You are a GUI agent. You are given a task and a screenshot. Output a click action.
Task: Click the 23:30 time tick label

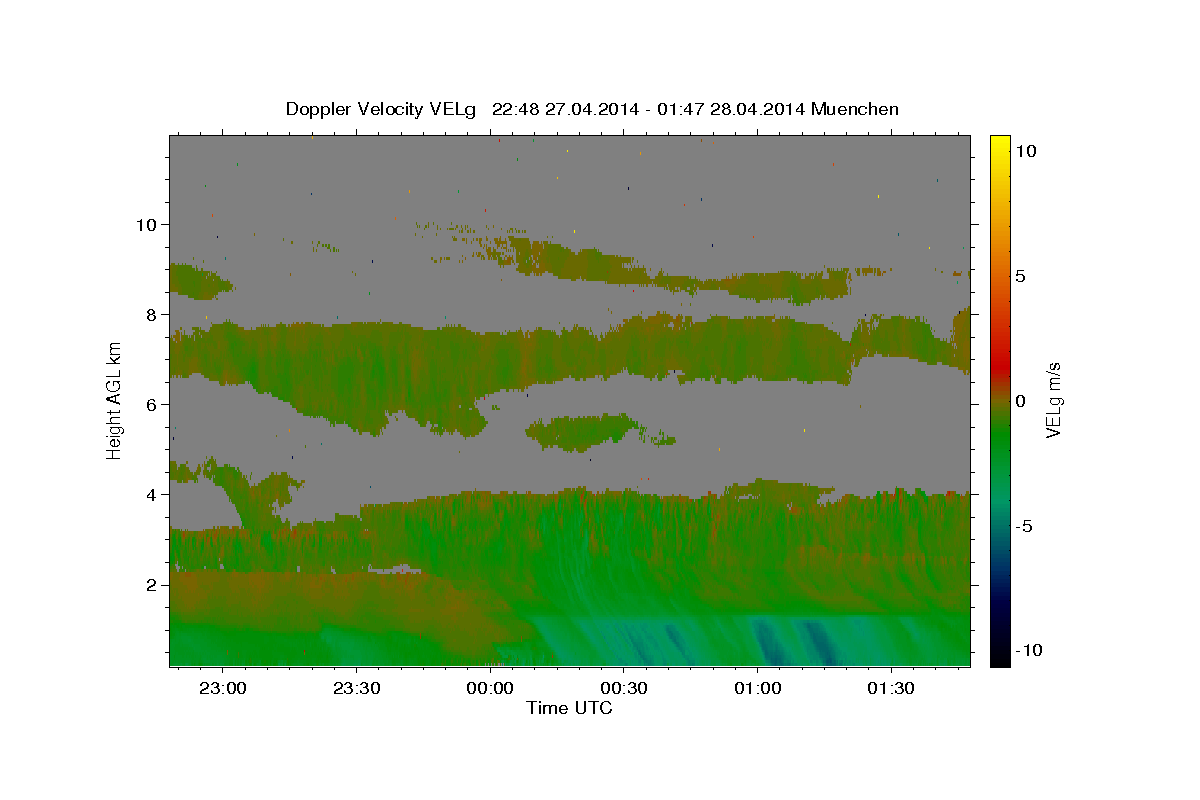point(356,688)
